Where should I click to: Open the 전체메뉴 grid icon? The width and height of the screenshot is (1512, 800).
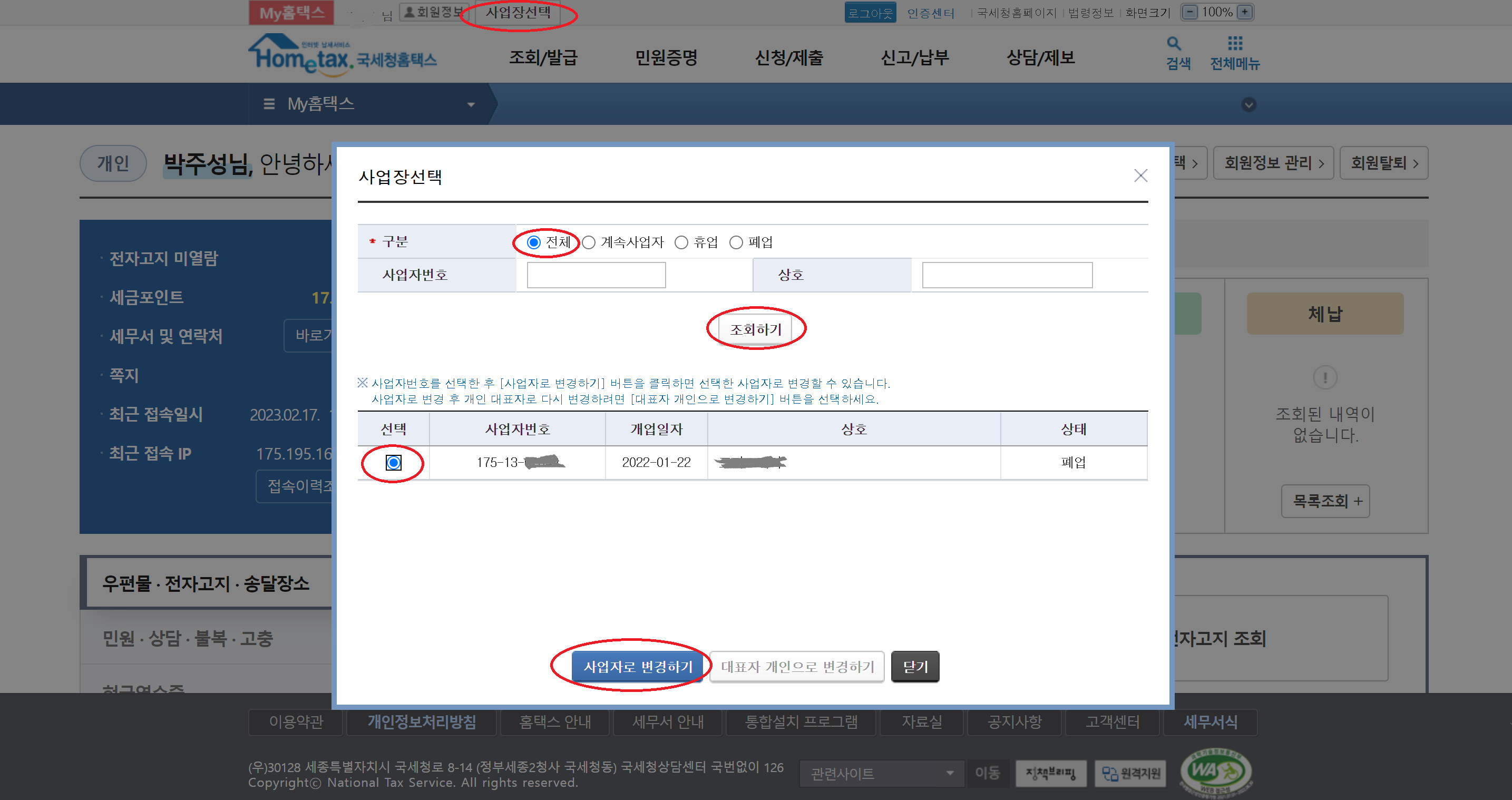pyautogui.click(x=1235, y=43)
